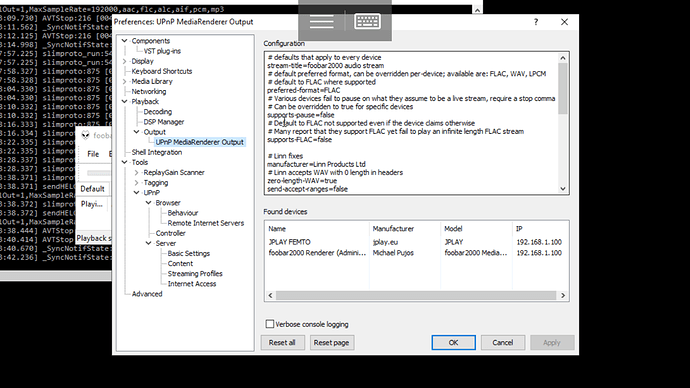The height and width of the screenshot is (388, 690).
Task: Click Found devices scroll right arrow
Action: (563, 296)
